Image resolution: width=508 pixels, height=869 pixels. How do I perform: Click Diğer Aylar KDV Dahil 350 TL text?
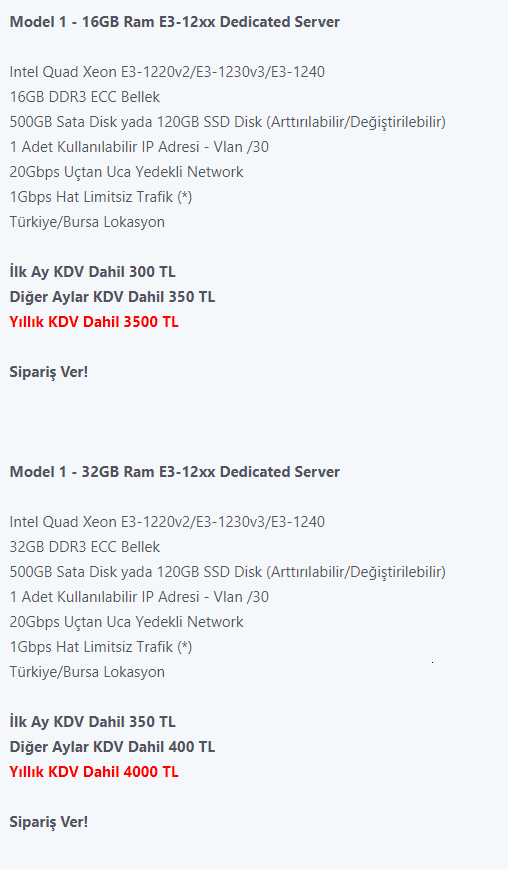(x=112, y=297)
